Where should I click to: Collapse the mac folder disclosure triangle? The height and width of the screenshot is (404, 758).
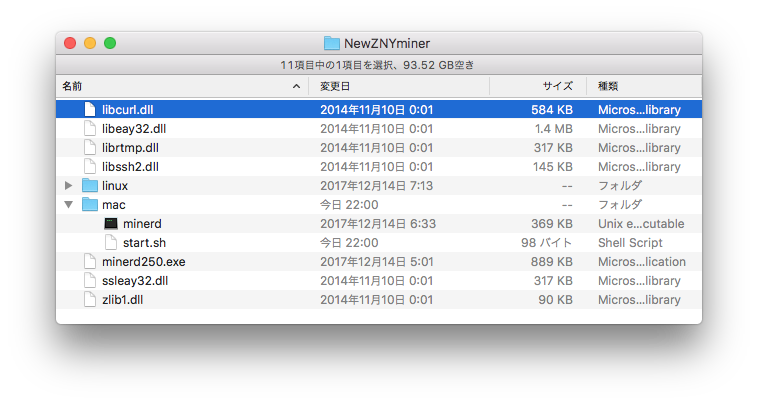pos(69,205)
